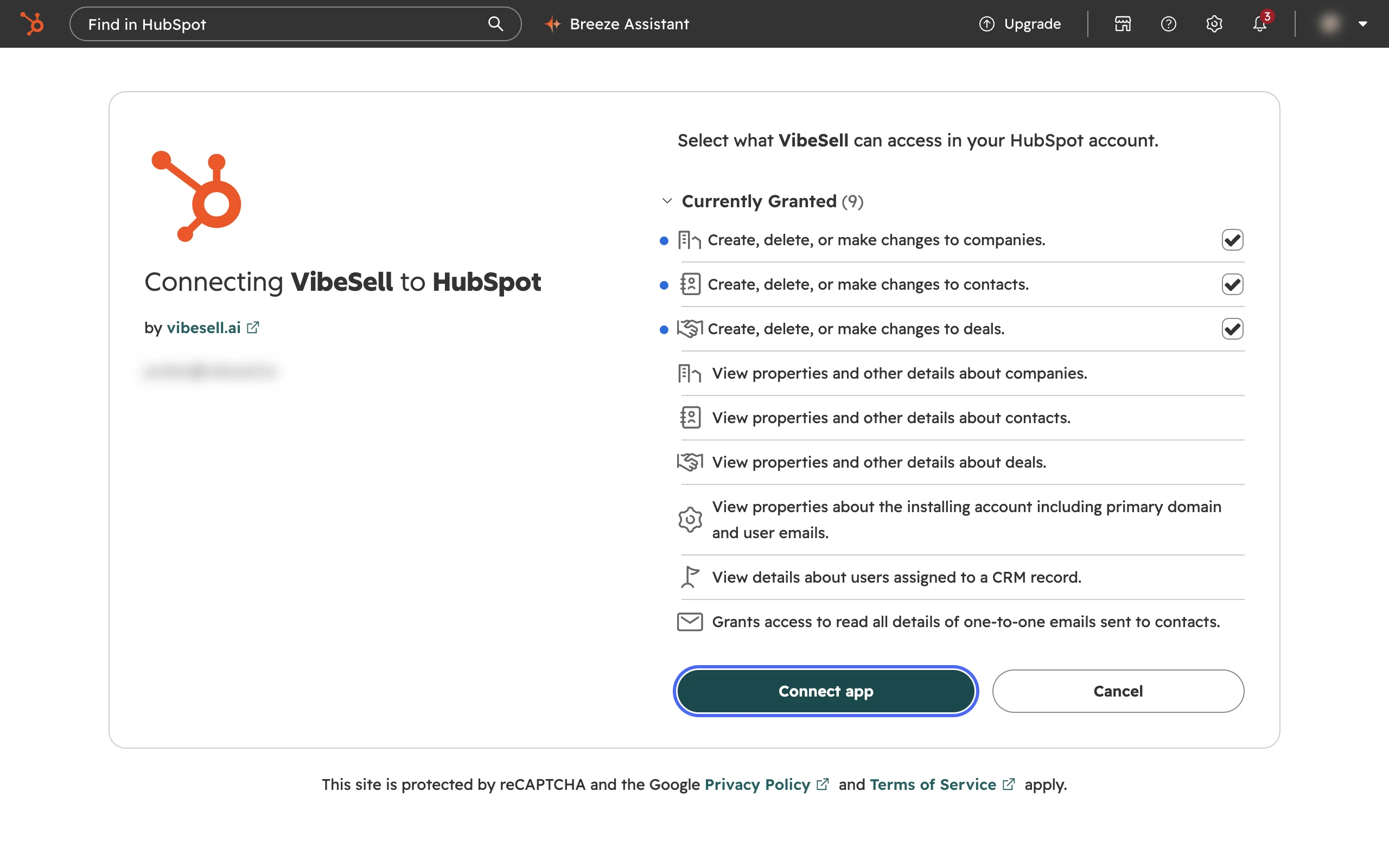
Task: Open the notifications bell
Action: pos(1260,23)
